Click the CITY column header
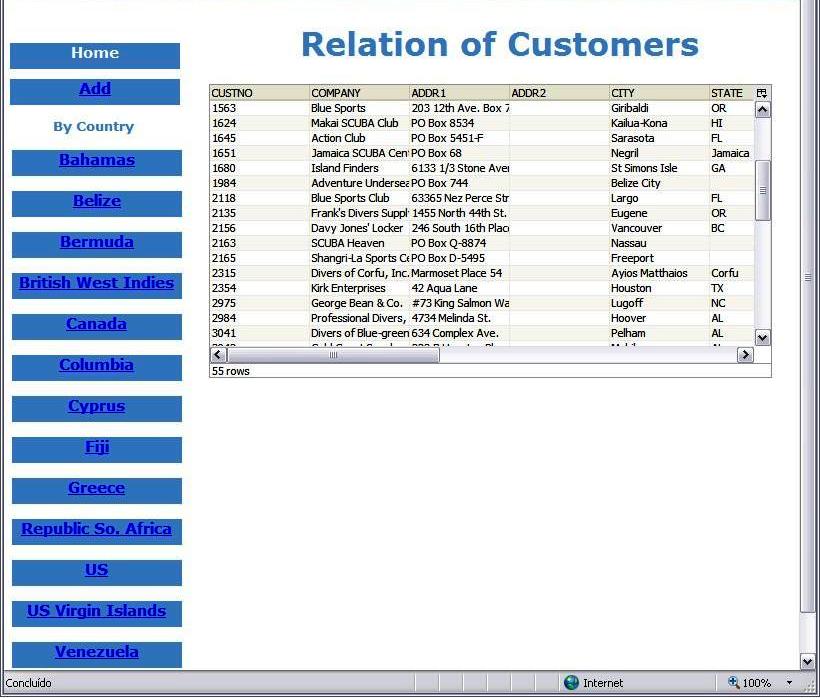This screenshot has width=820, height=698. click(659, 93)
